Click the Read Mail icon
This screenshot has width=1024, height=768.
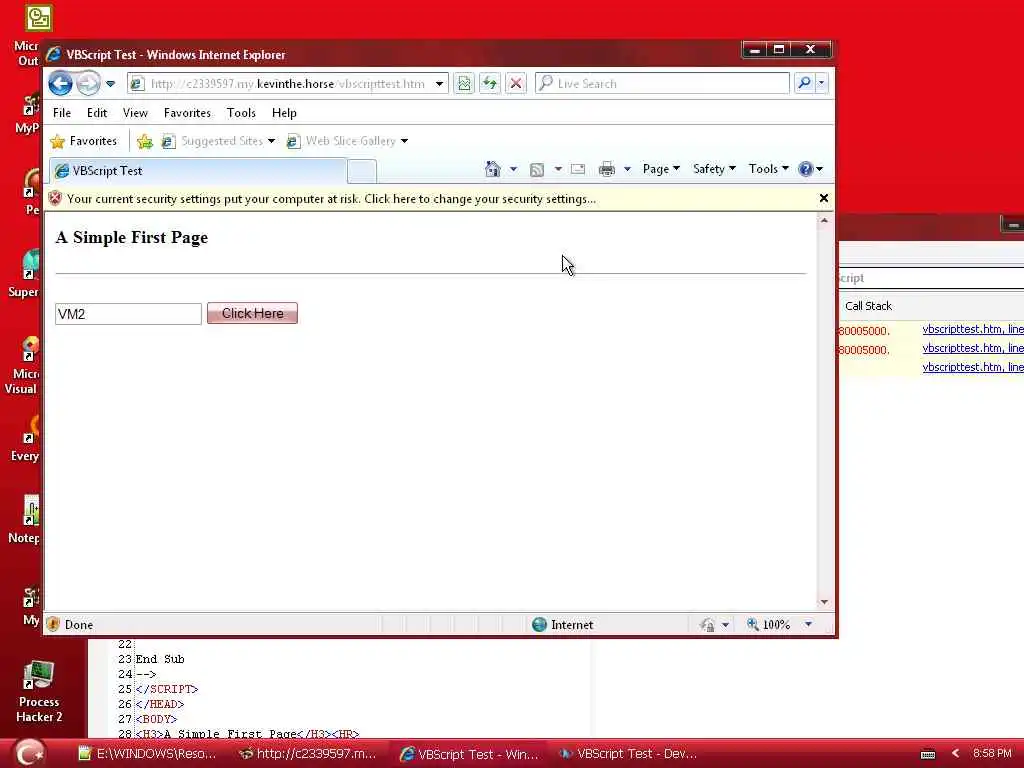point(578,169)
